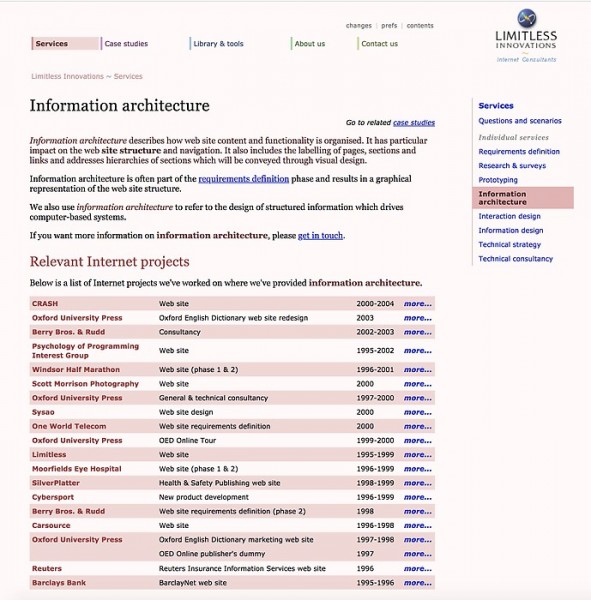
Task: Click more... on Scott Morrison Photography row
Action: [418, 384]
